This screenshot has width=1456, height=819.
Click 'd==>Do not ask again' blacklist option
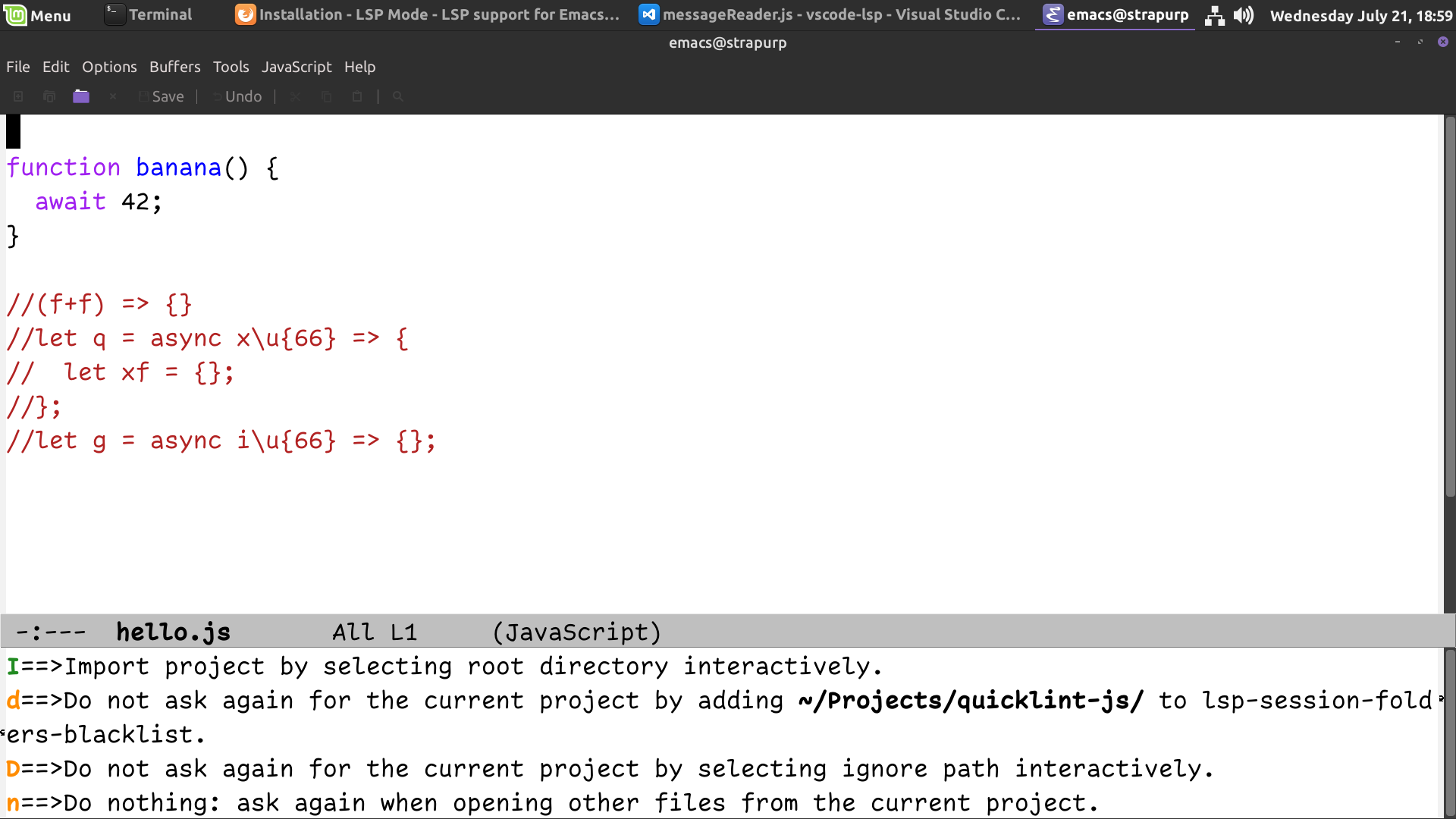(x=720, y=717)
